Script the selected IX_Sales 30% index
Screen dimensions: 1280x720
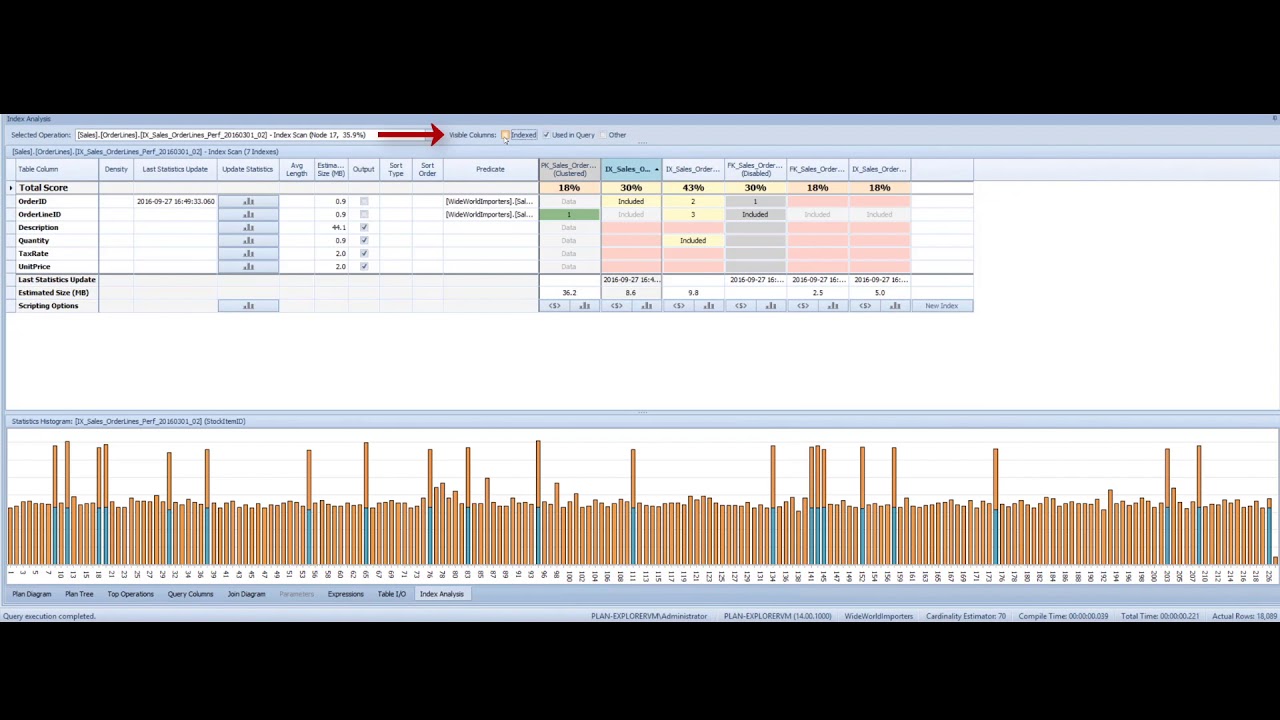tap(617, 306)
